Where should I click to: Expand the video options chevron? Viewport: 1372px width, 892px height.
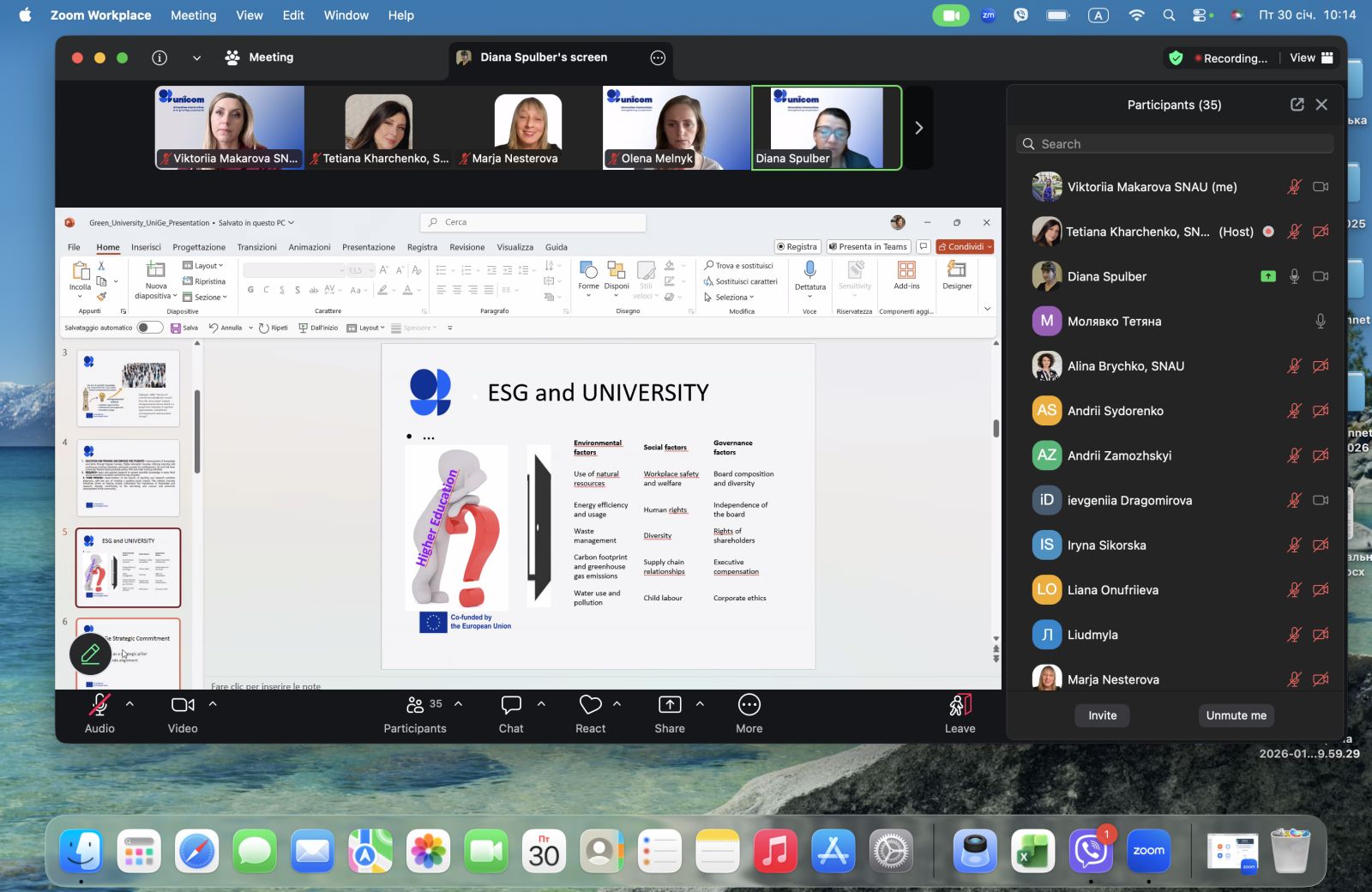213,703
